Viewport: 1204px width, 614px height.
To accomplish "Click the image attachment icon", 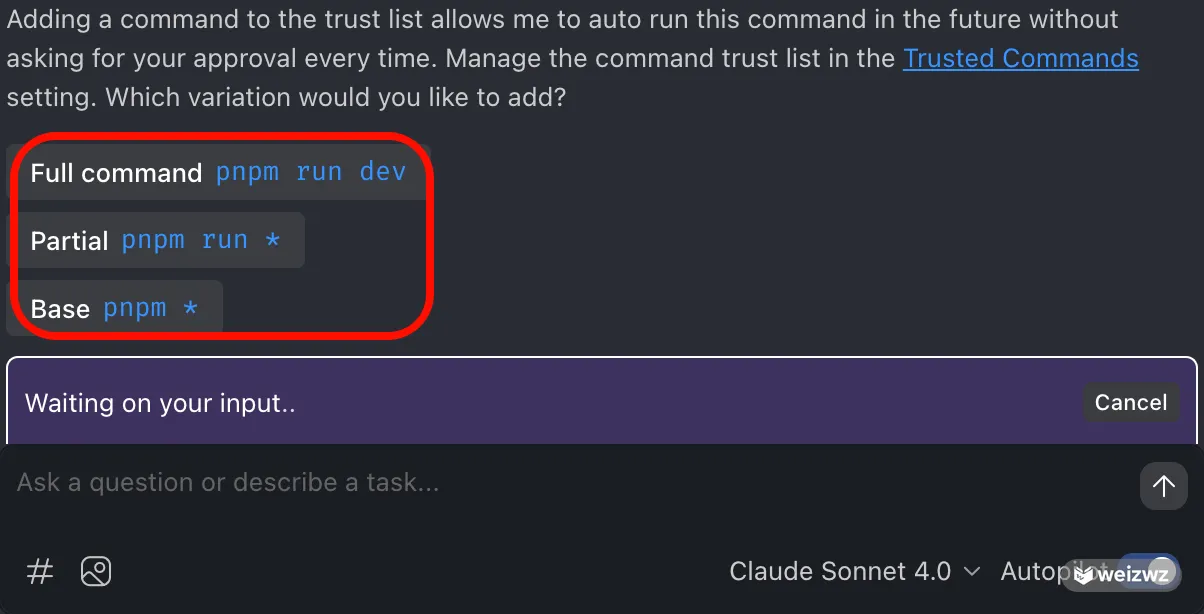I will click(95, 571).
